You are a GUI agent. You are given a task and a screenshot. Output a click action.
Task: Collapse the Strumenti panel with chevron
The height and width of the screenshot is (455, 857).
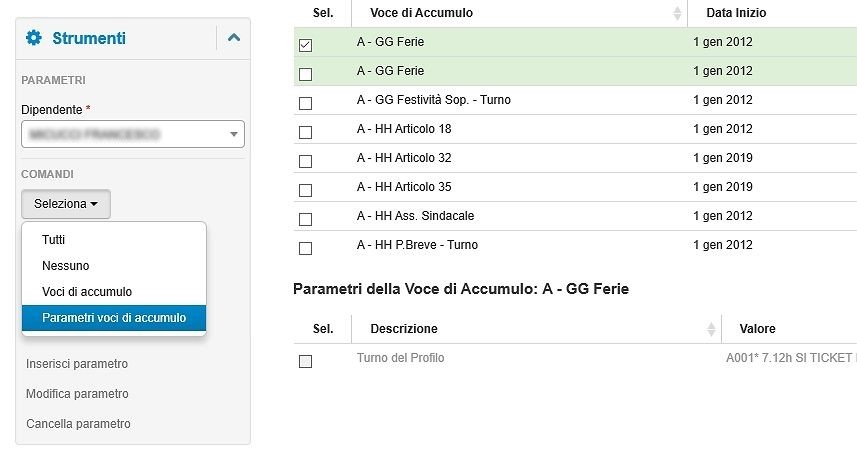234,38
